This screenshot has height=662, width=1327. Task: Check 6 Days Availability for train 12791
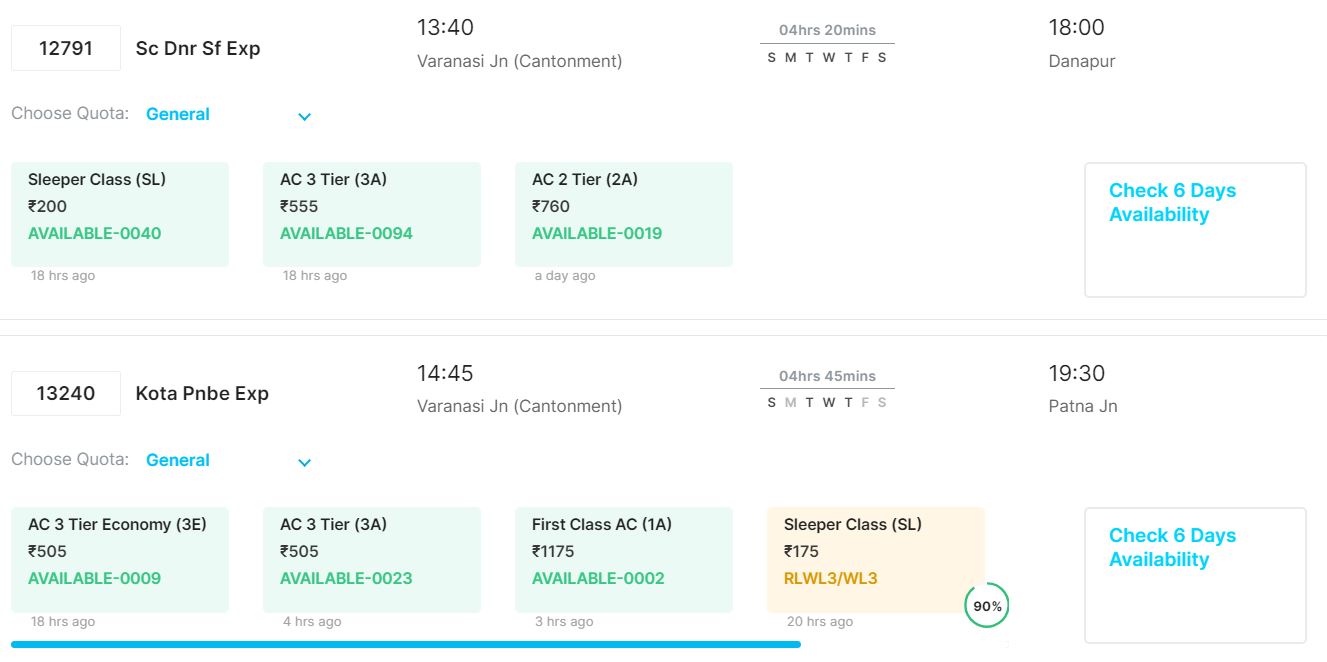click(x=1195, y=229)
